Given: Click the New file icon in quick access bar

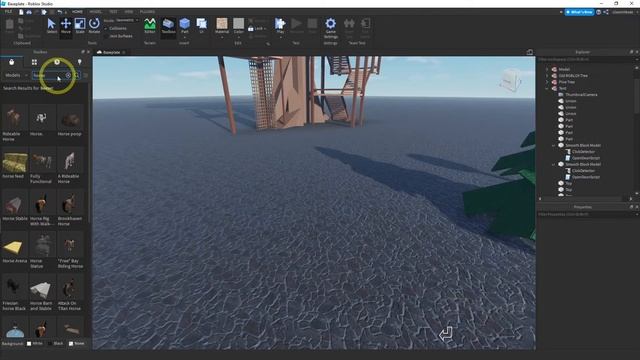Looking at the screenshot, I should coord(21,12).
